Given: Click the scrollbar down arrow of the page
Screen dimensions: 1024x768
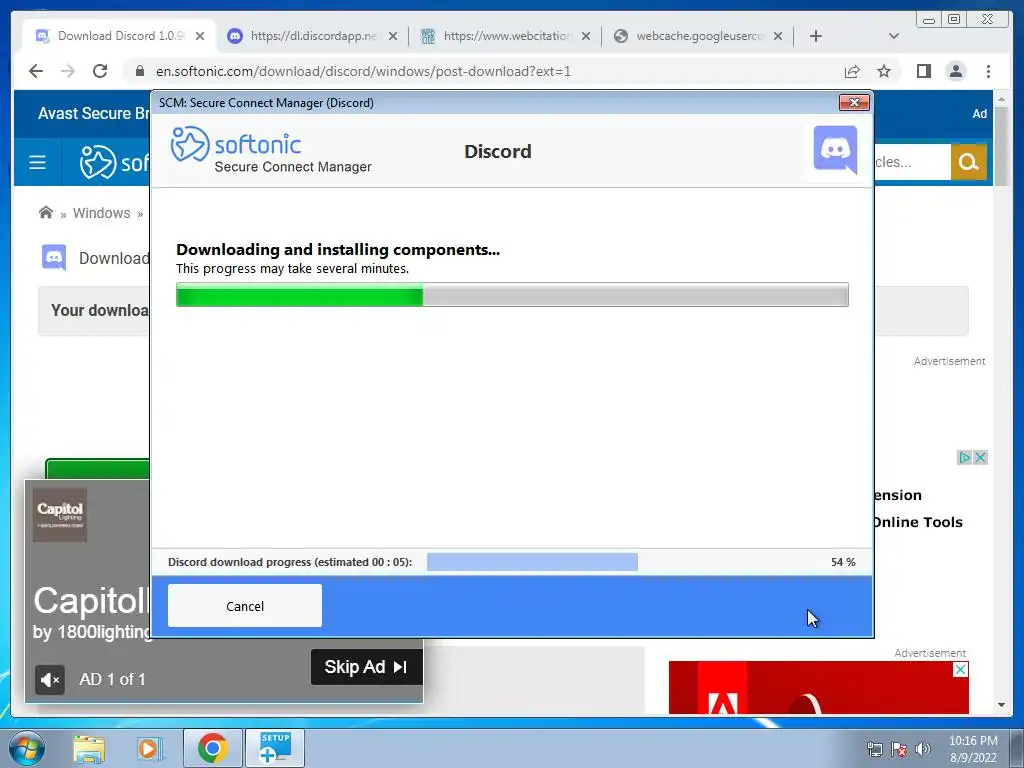Looking at the screenshot, I should [x=1001, y=705].
